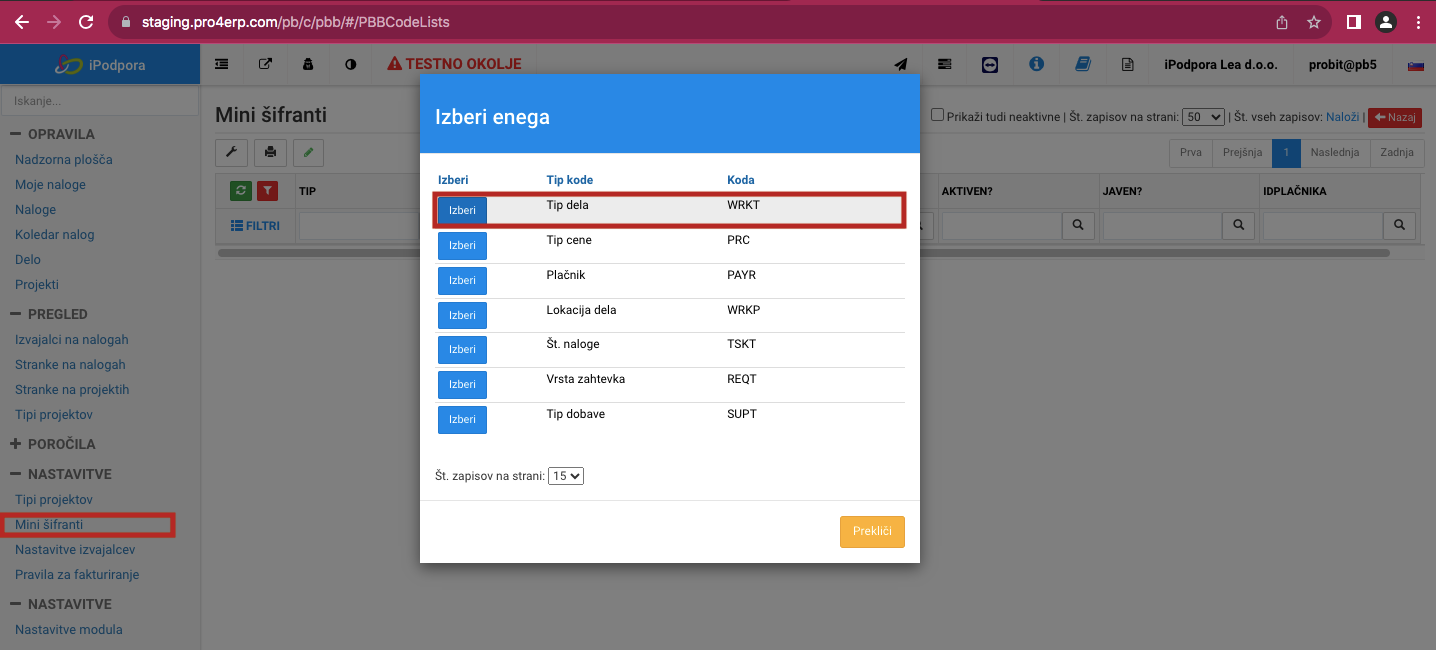Click the IDPLAČNIKA filter input field
The image size is (1436, 650).
click(x=1324, y=225)
